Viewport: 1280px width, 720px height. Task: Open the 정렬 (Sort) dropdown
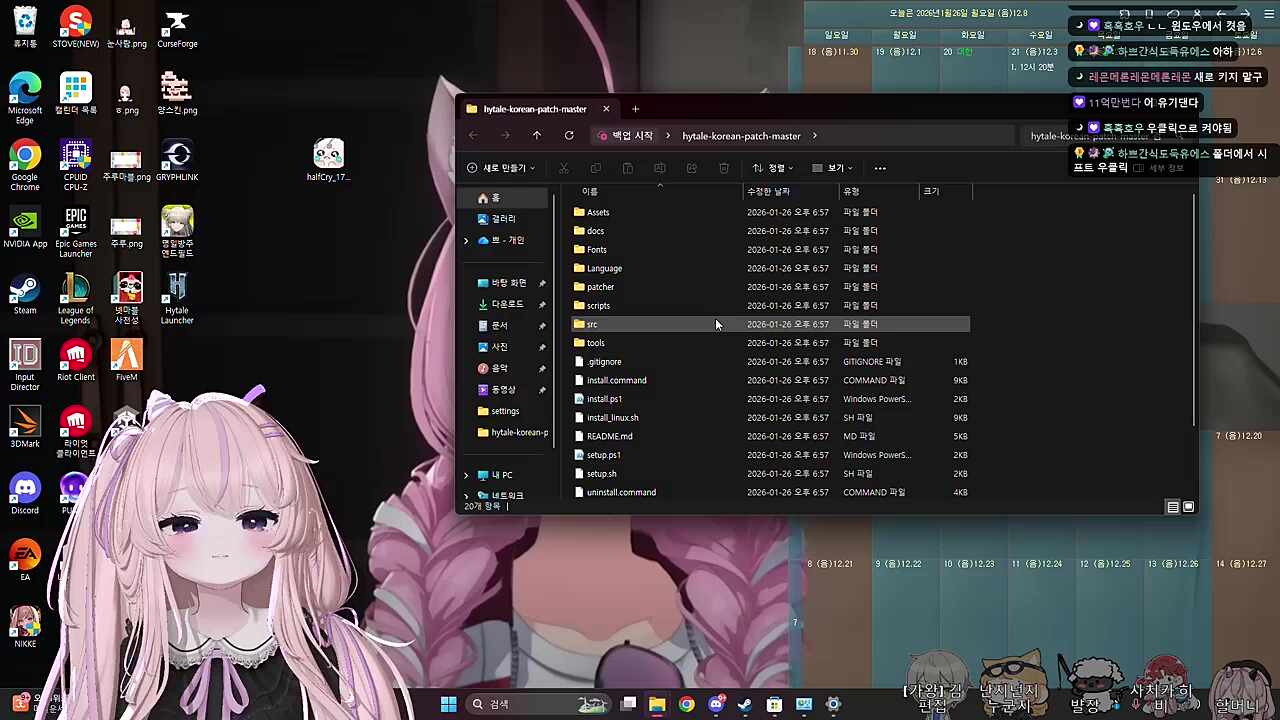point(773,168)
